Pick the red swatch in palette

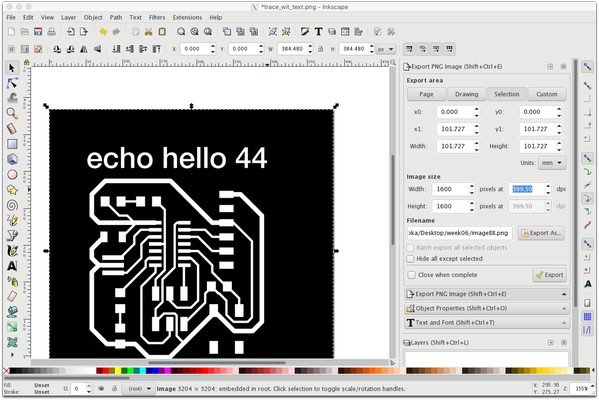click(105, 371)
